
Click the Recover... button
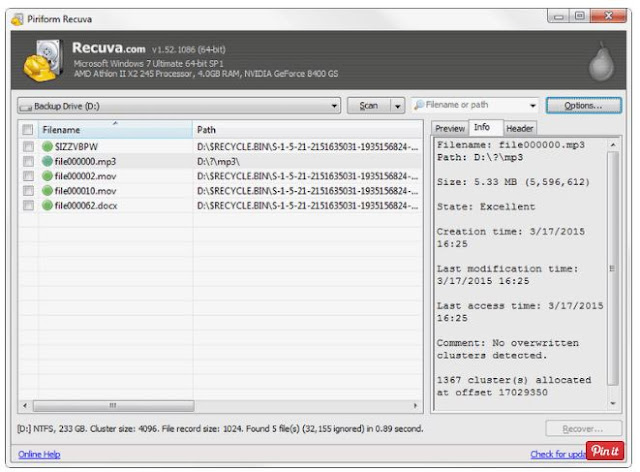583,429
